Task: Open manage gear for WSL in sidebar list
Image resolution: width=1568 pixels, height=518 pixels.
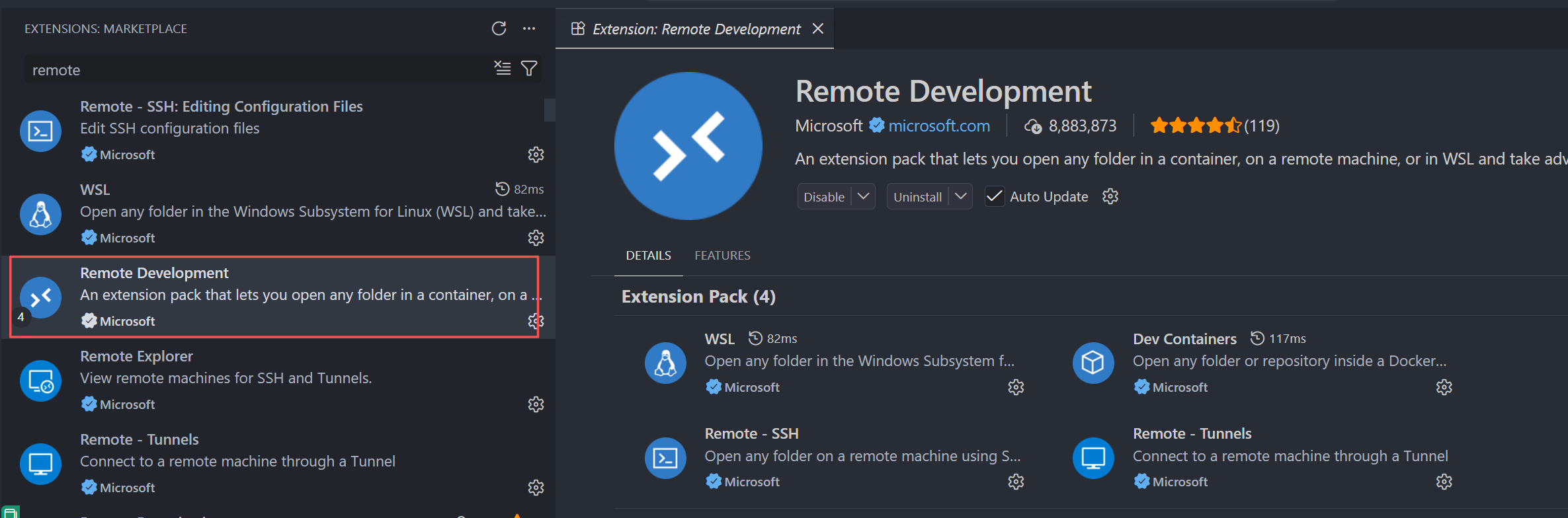Action: pyautogui.click(x=536, y=238)
